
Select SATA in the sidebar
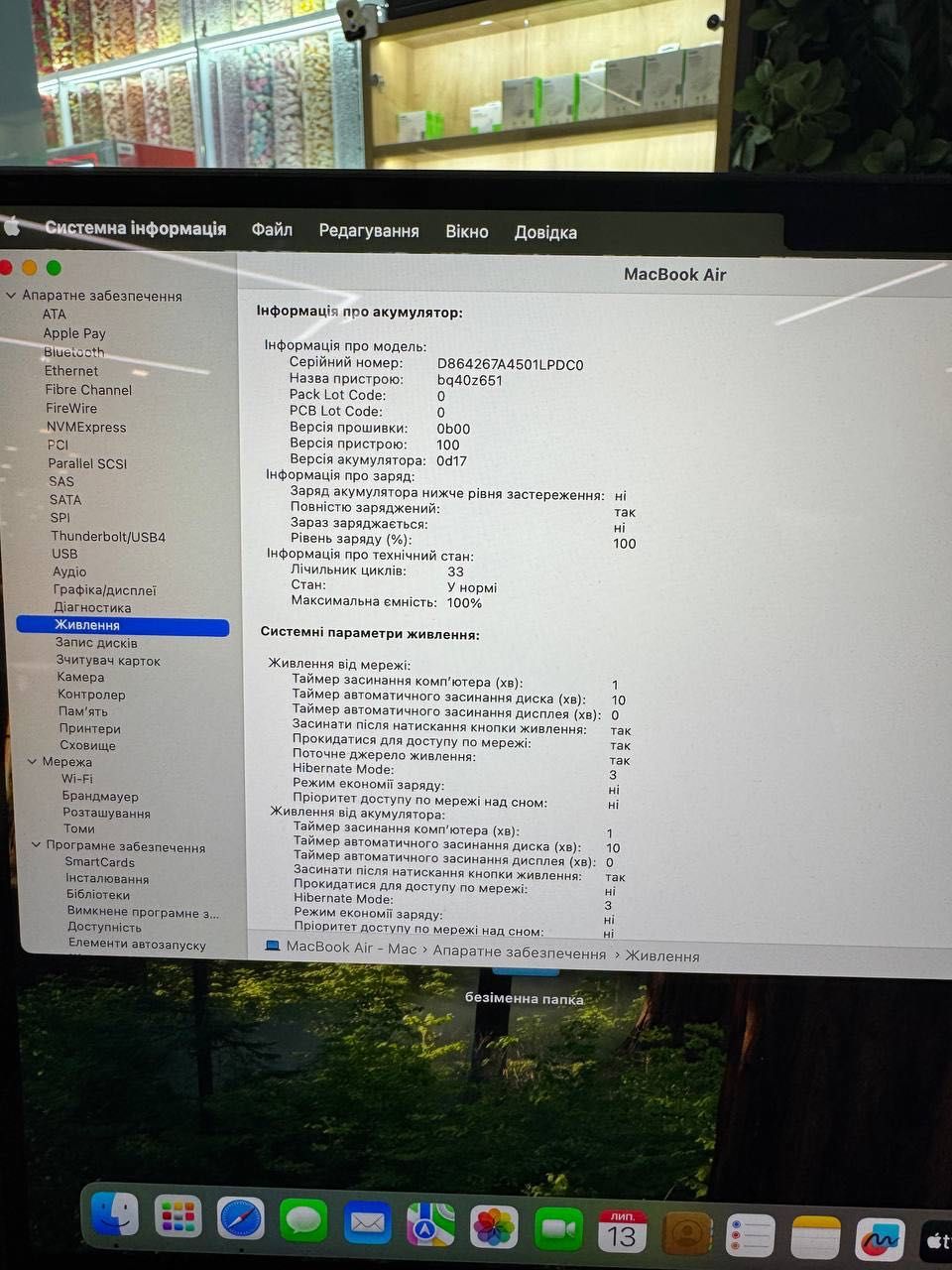(65, 500)
